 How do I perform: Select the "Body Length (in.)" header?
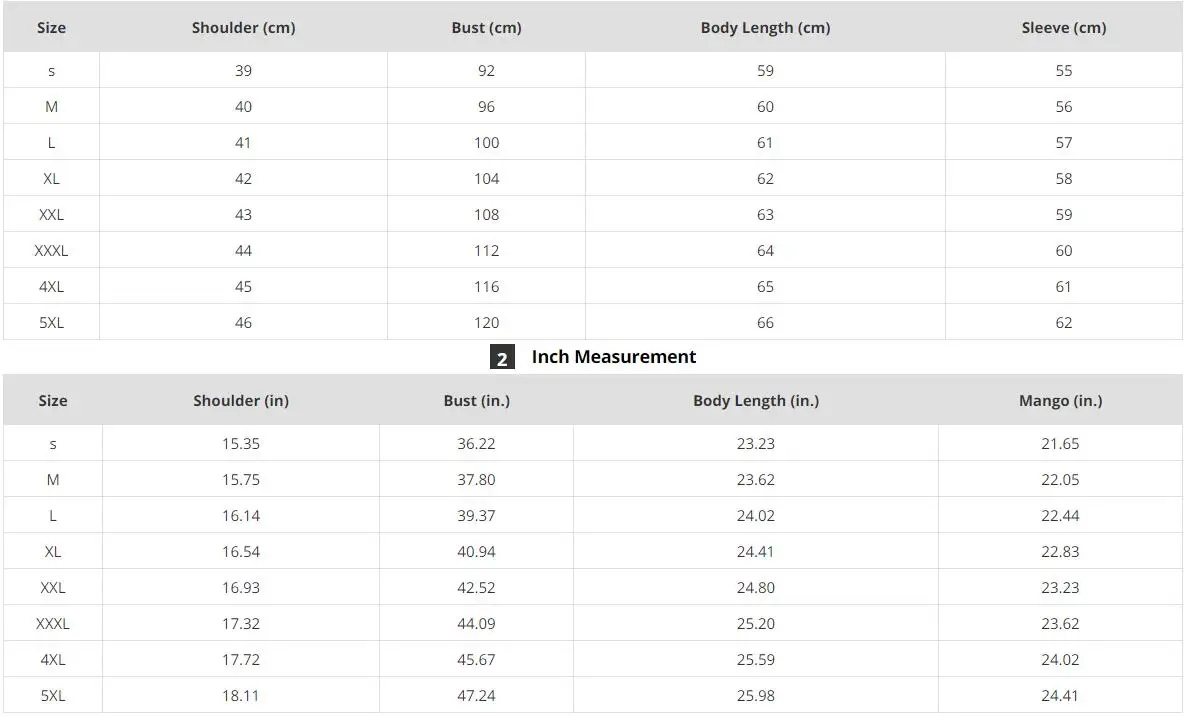coord(756,401)
